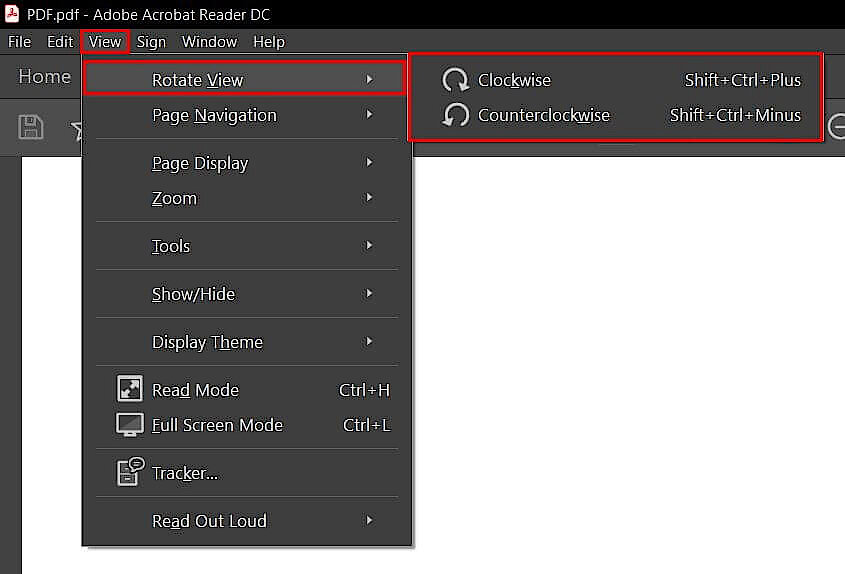Image resolution: width=845 pixels, height=574 pixels.
Task: Click the Full Screen Mode monitor icon
Action: pos(130,425)
